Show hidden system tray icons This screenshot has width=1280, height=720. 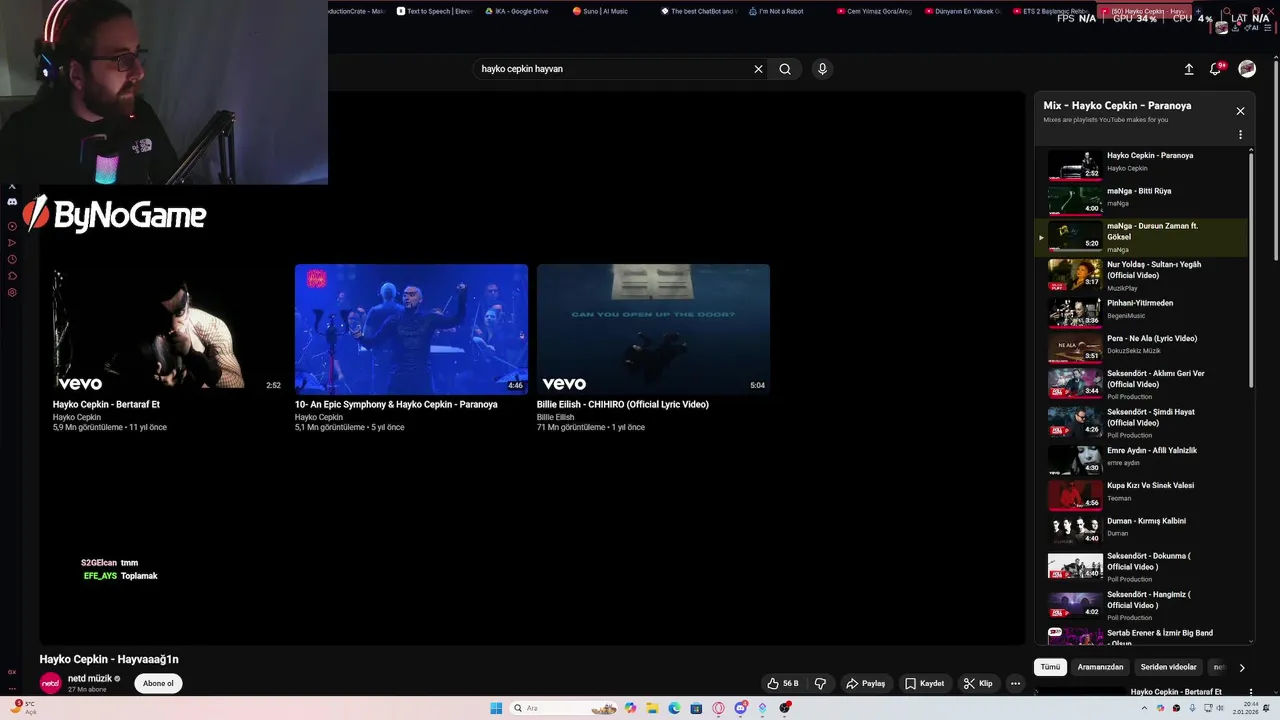pos(1144,708)
